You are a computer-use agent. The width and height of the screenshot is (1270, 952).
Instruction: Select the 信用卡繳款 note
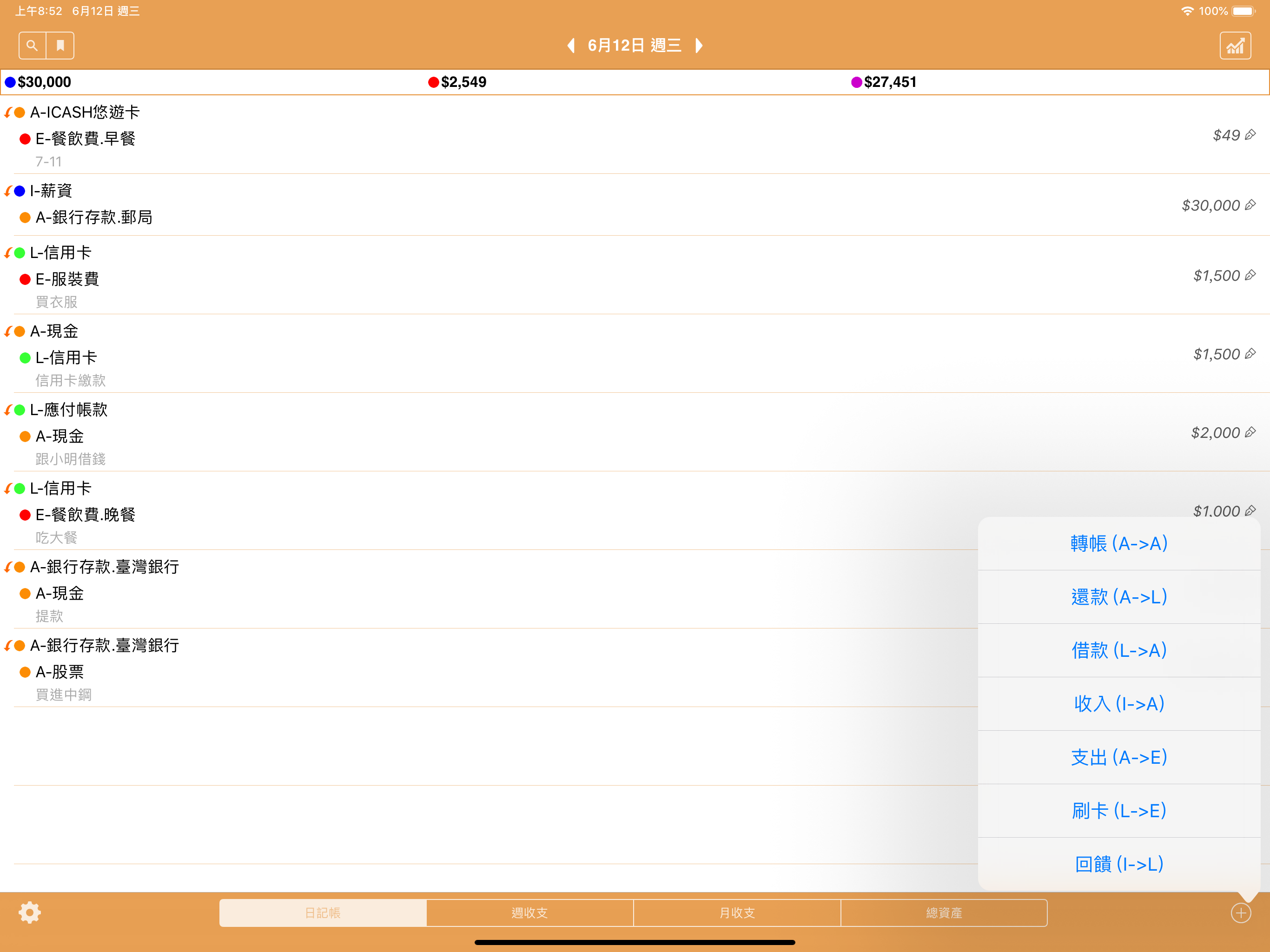(x=71, y=381)
